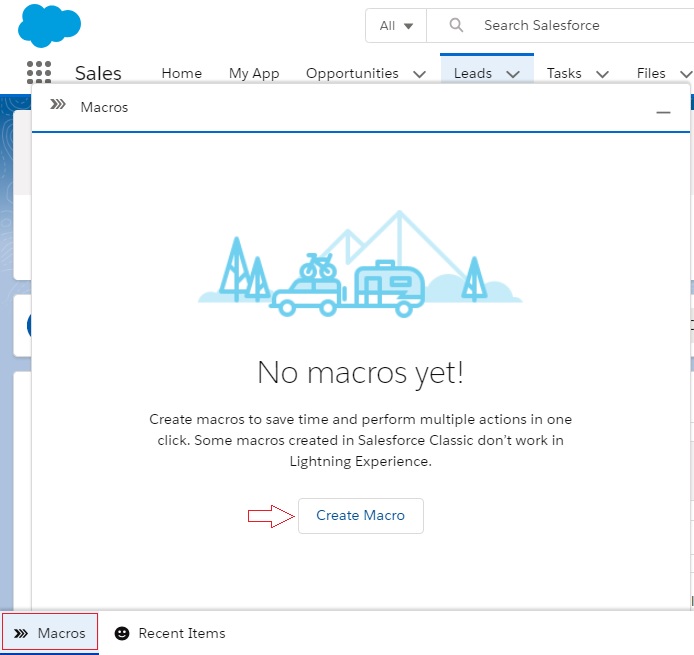Click the No macros yet! heading
The width and height of the screenshot is (694, 655).
[x=360, y=373]
